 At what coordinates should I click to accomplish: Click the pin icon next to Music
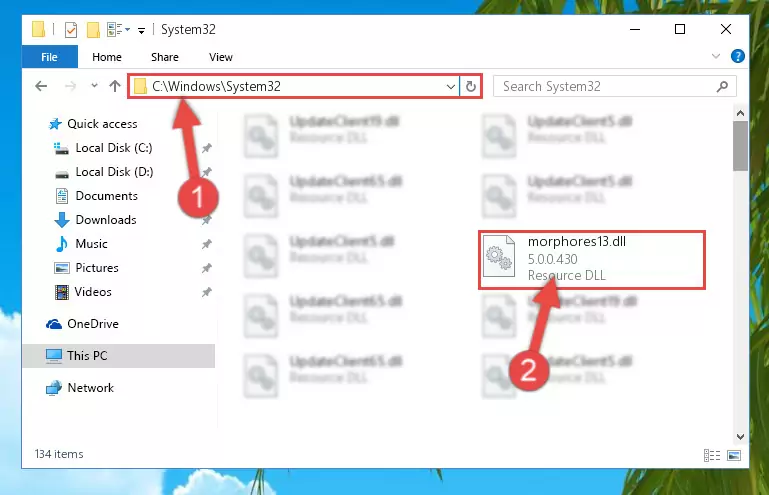207,244
